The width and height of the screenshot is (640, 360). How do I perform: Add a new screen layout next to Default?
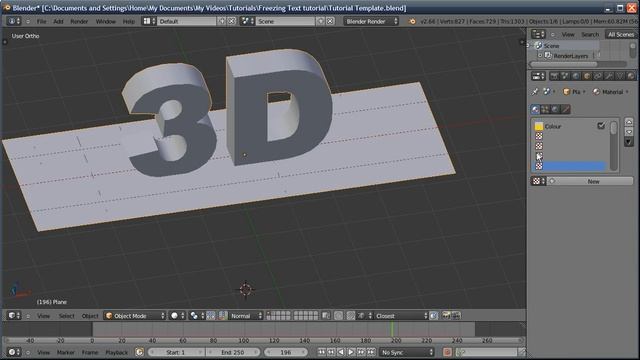222,21
